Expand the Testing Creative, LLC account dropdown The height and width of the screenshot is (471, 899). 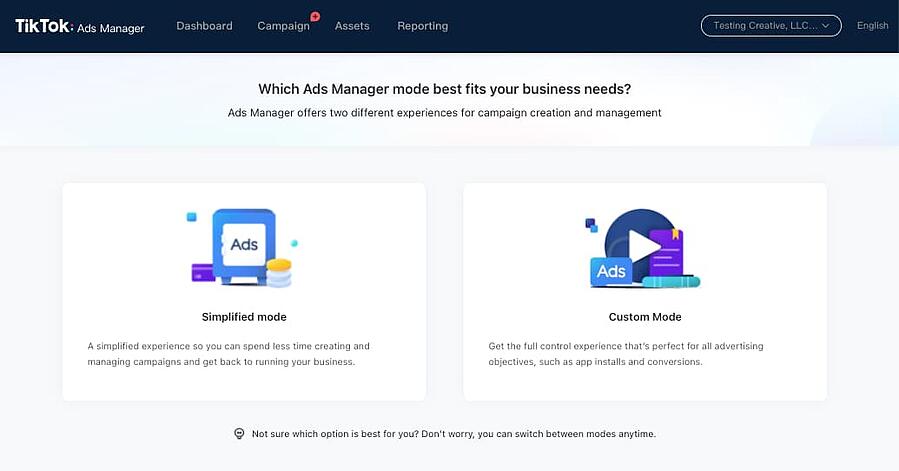[771, 26]
